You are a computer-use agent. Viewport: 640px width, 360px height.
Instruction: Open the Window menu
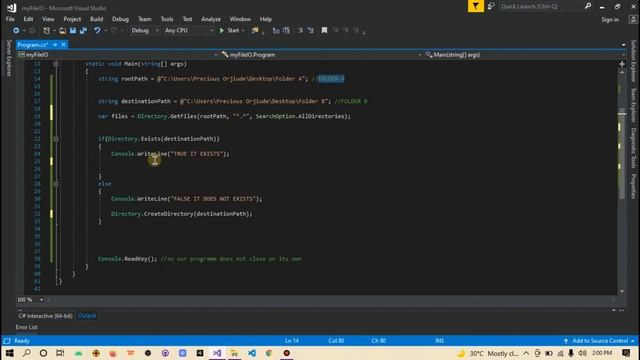(240, 19)
